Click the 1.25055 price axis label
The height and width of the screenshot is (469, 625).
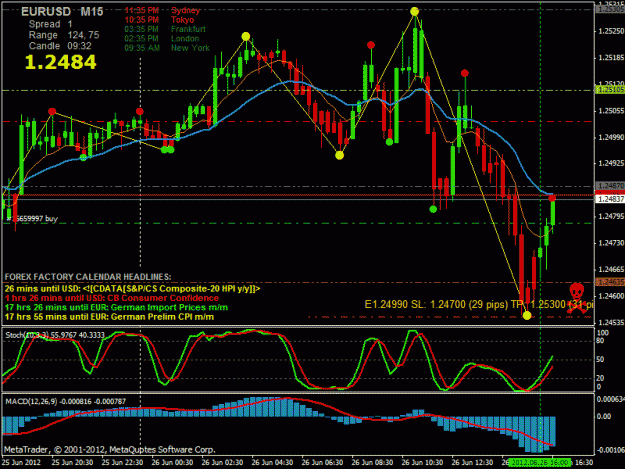(x=611, y=111)
